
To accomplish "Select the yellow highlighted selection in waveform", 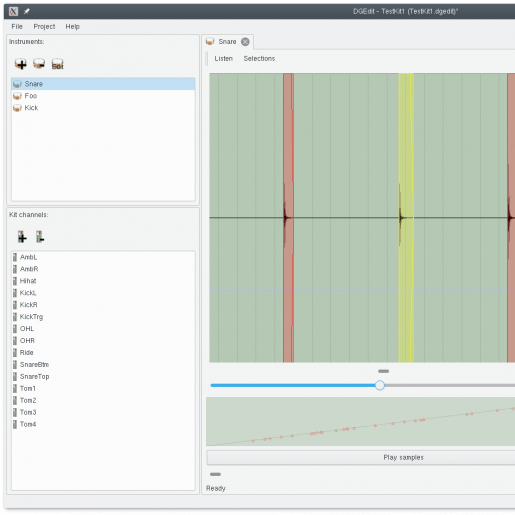I will pos(406,218).
